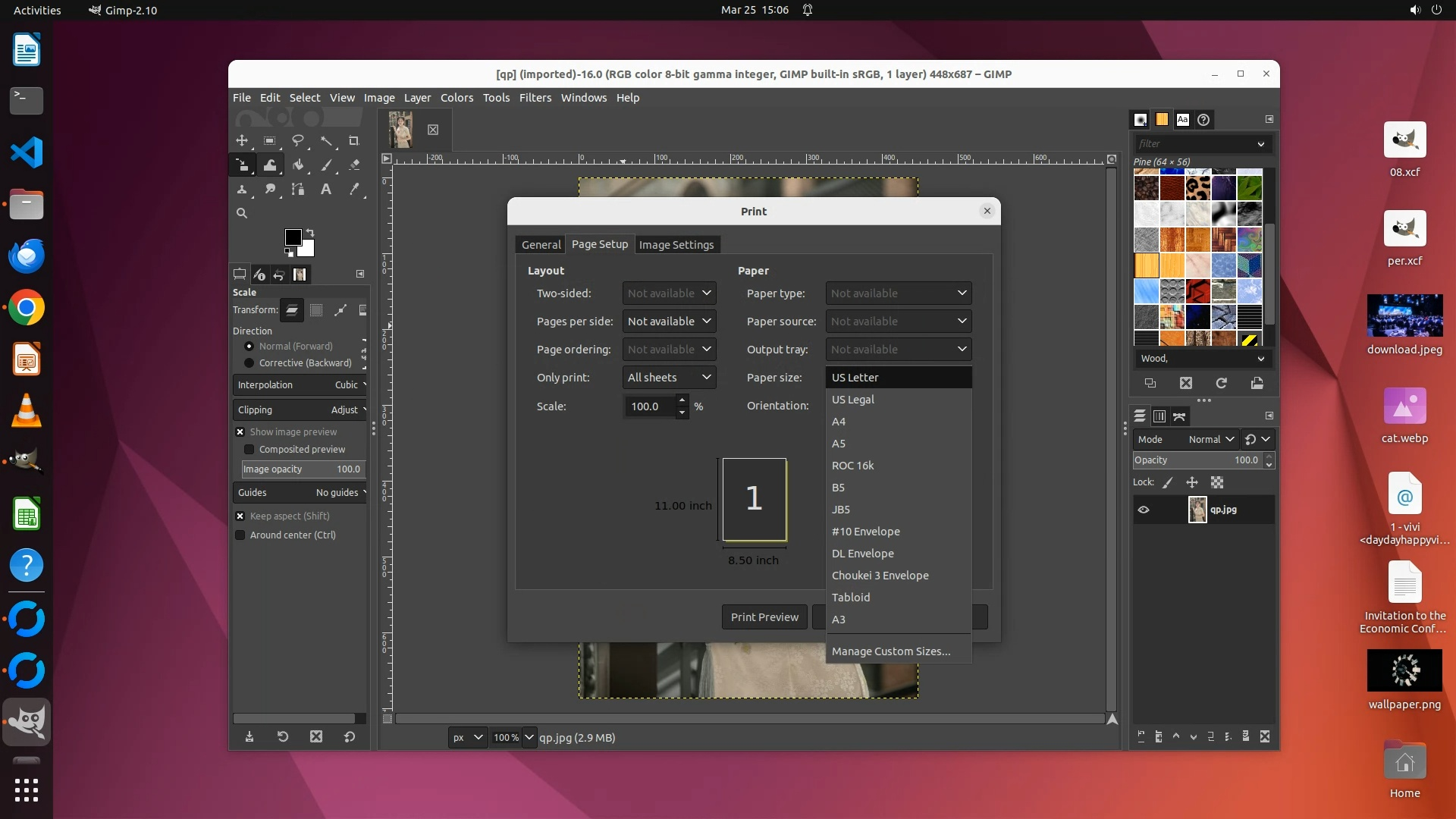Viewport: 1456px width, 819px height.
Task: Select the Bucket Fill tool
Action: click(298, 165)
